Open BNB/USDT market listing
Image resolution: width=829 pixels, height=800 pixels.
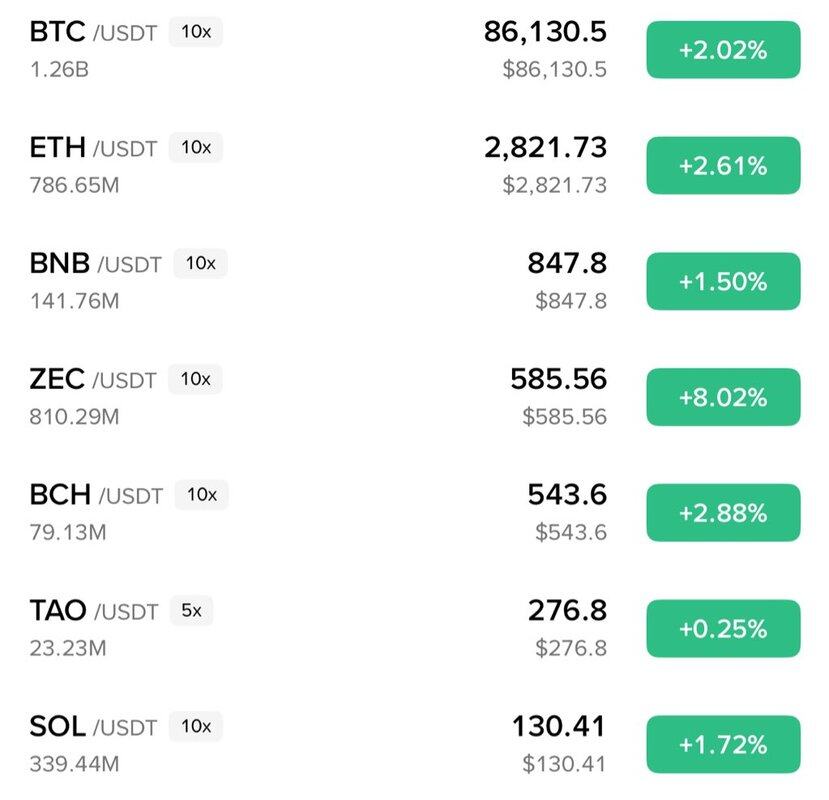click(94, 265)
